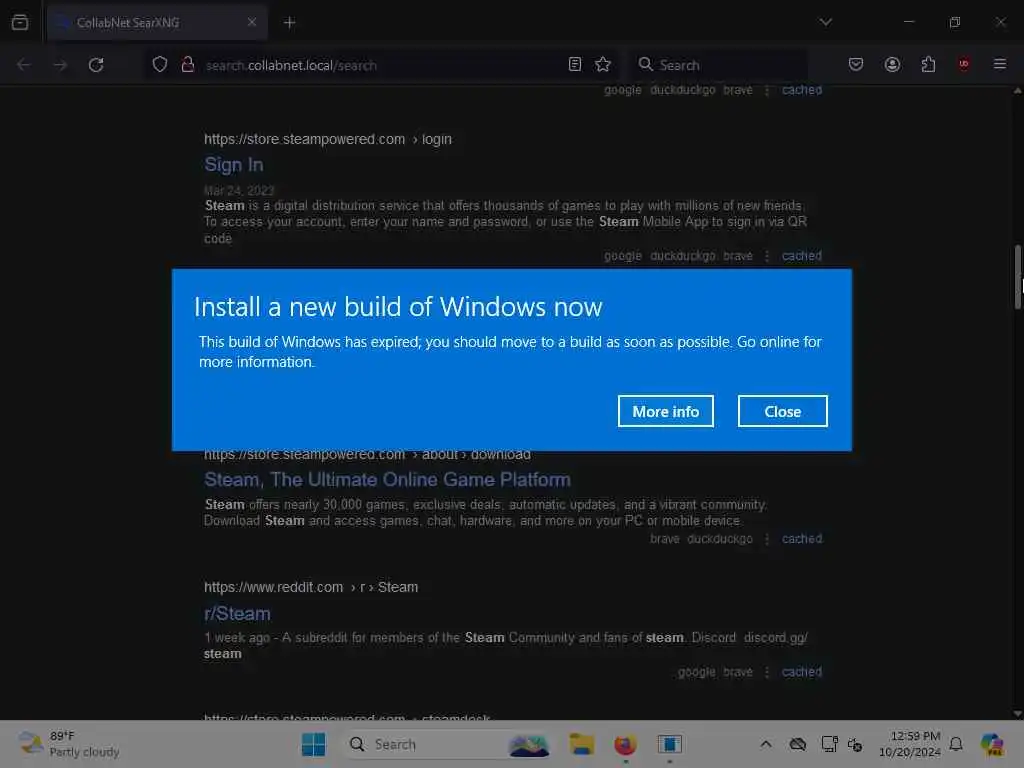
Task: Click the taskbar Search box
Action: tap(447, 744)
